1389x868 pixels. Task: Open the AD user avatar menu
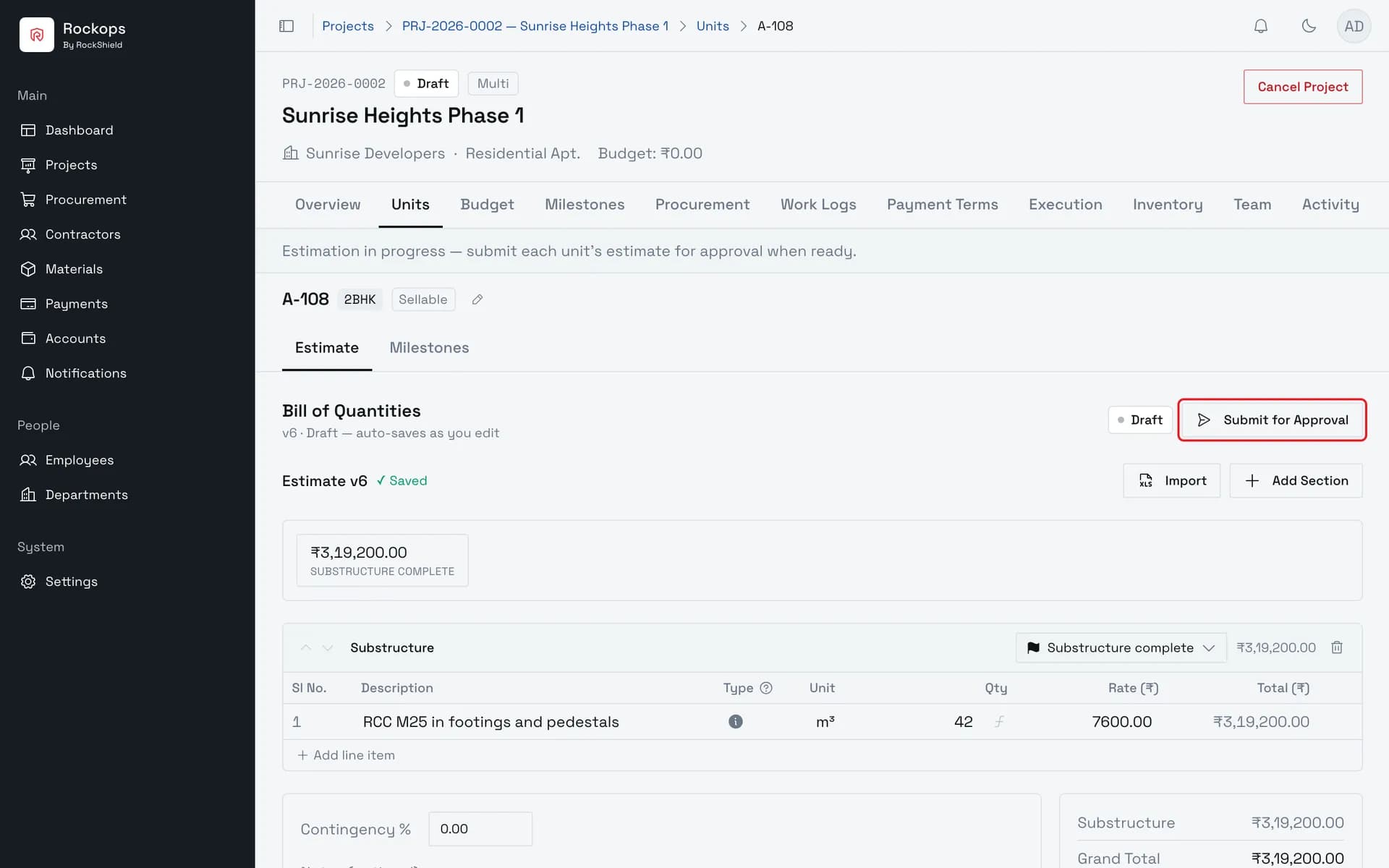tap(1354, 26)
